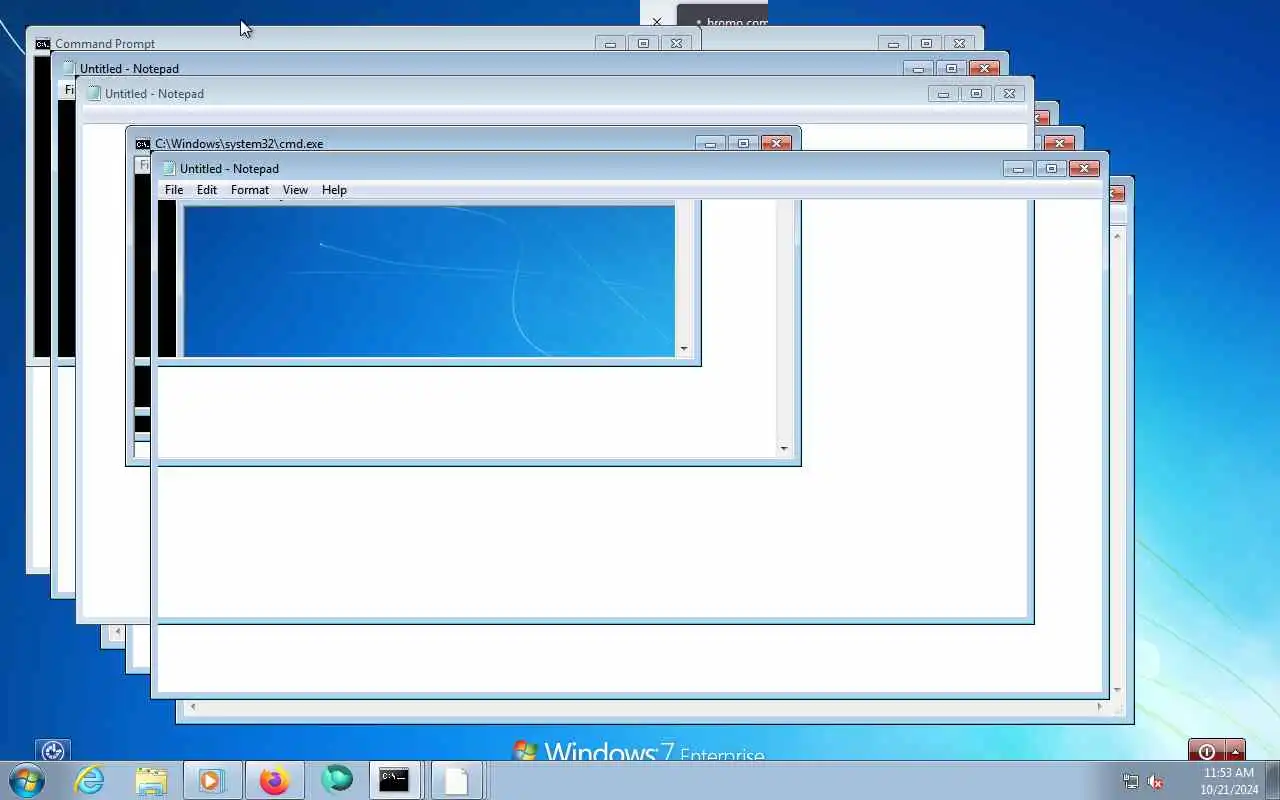Maximize the Notepad window that has a gray close button
This screenshot has width=1280, height=800.
(x=976, y=94)
